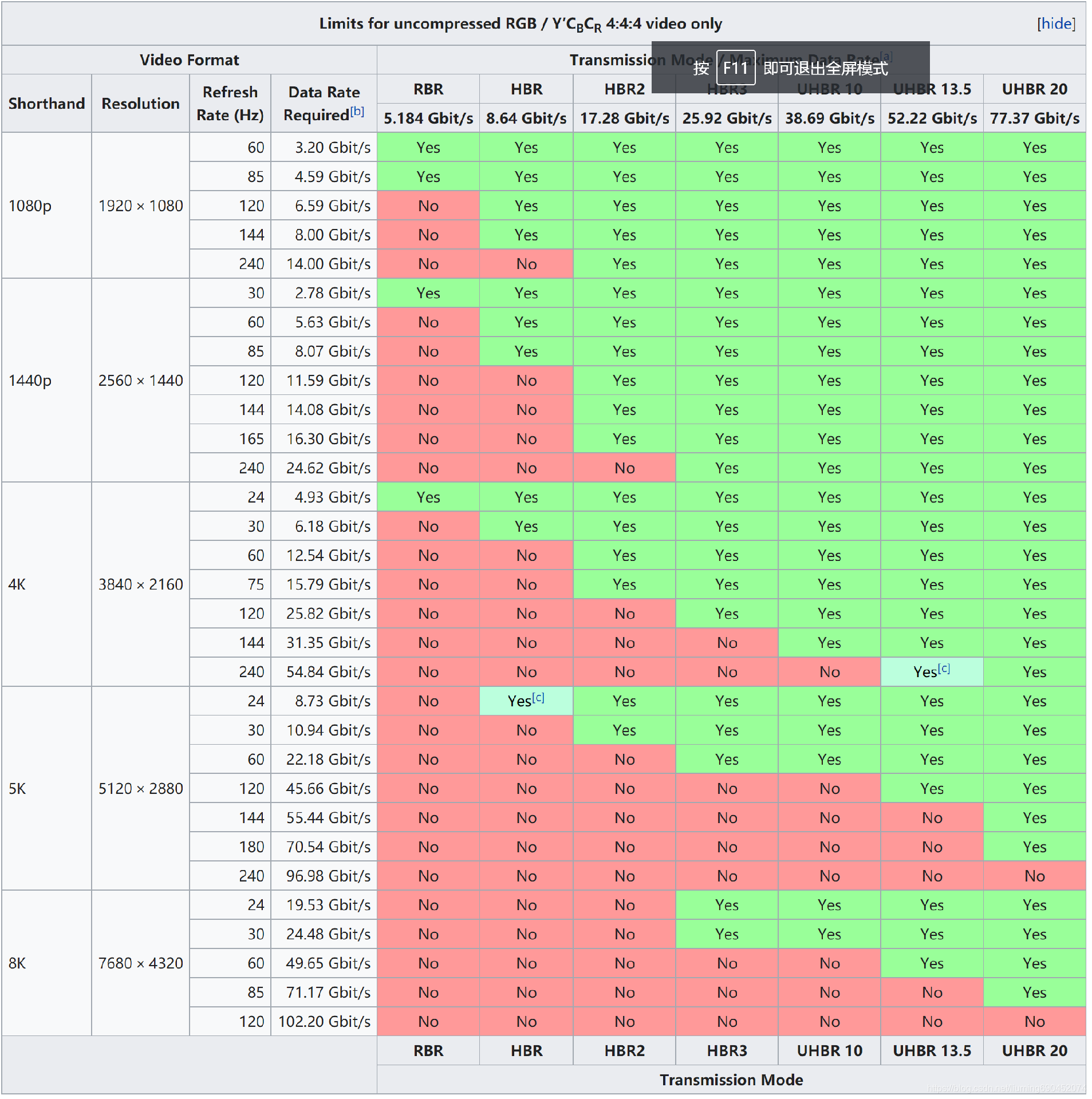1092x1099 pixels.
Task: Click the 5.184 Gbit/s data rate cell
Action: pos(428,118)
